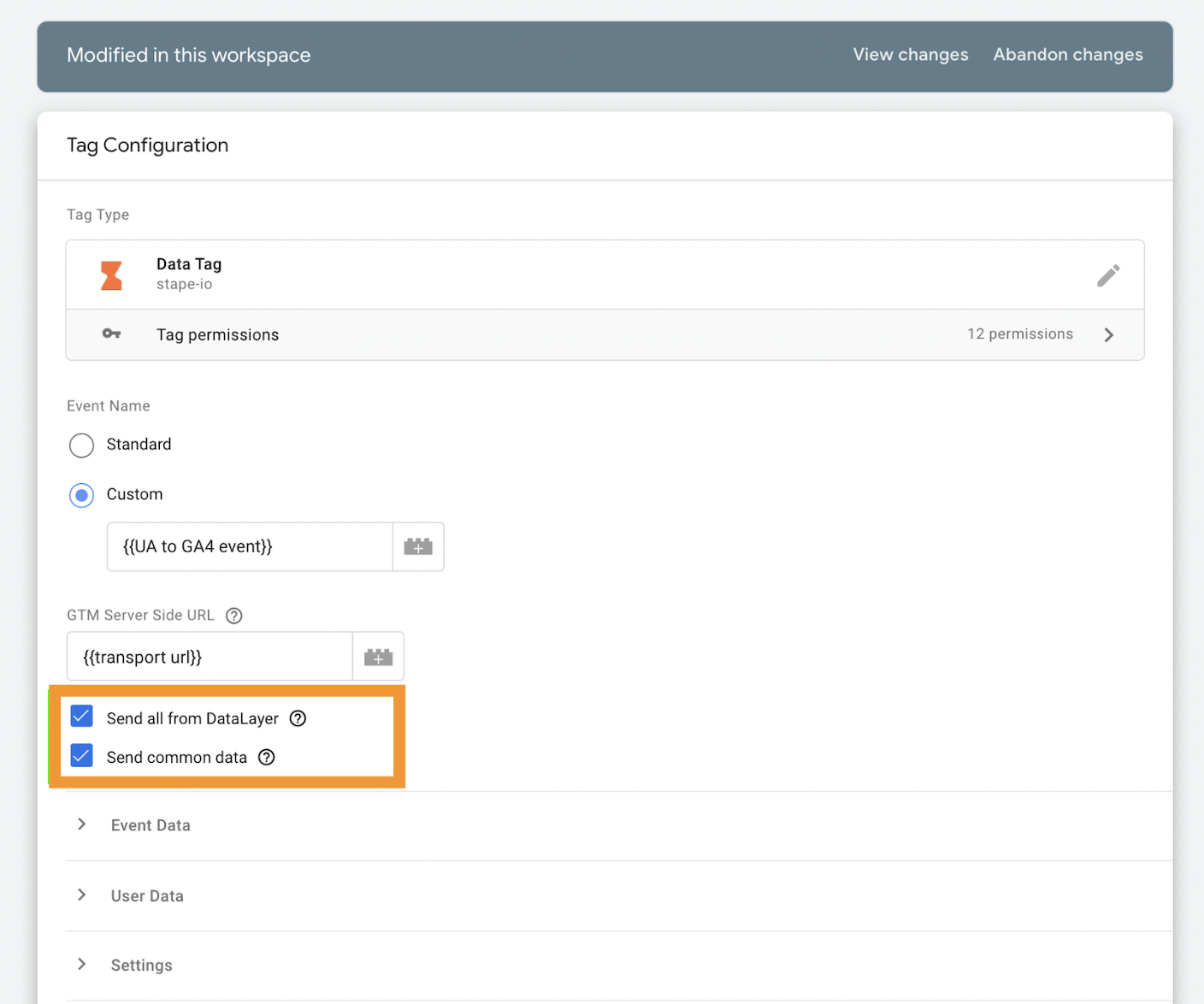Select the Standard event name option
Viewport: 1204px width, 1004px height.
(81, 445)
